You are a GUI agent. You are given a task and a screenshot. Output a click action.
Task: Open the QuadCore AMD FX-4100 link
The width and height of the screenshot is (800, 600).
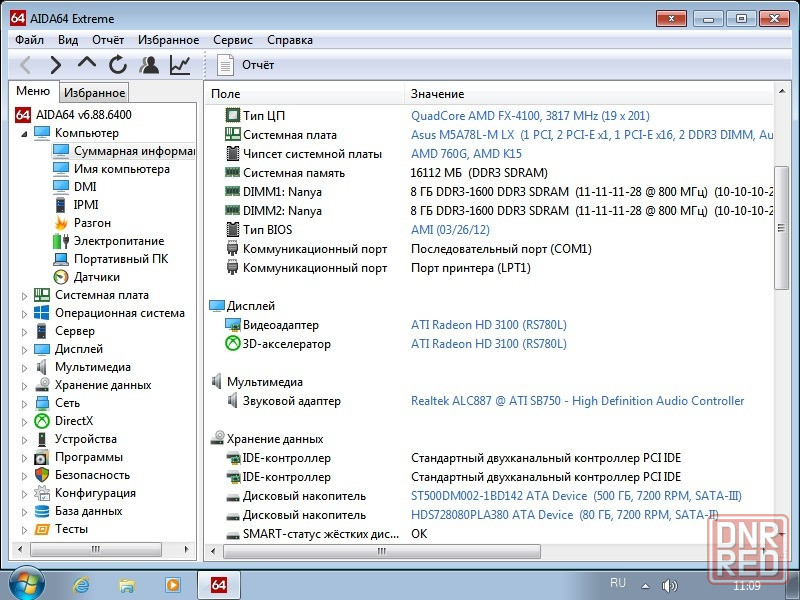(x=530, y=116)
